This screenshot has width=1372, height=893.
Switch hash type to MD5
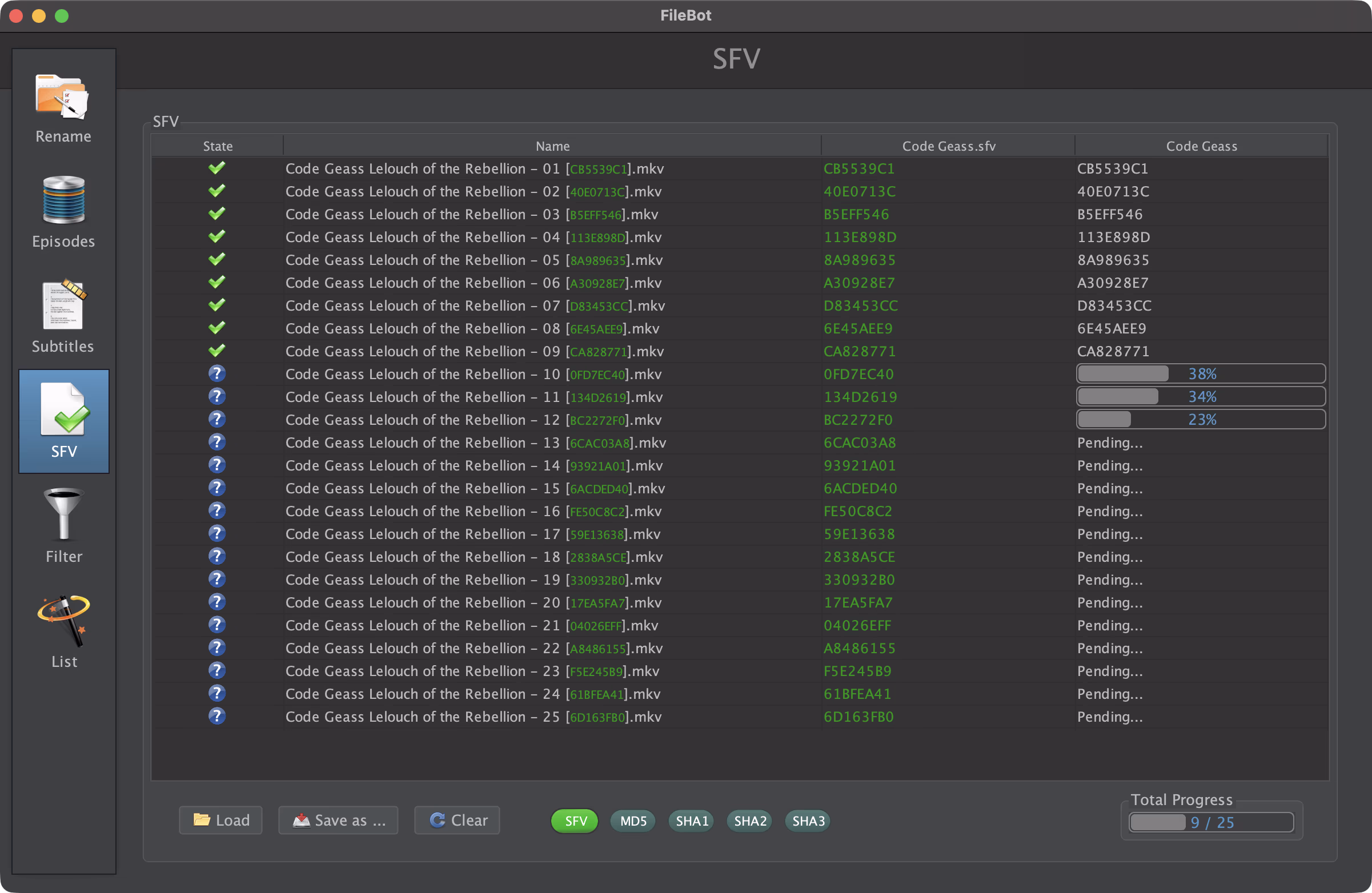(632, 820)
